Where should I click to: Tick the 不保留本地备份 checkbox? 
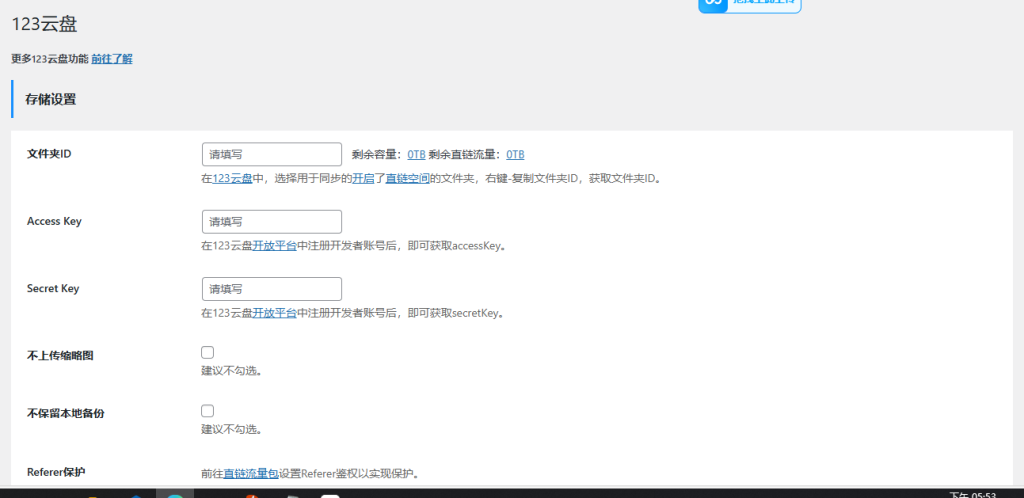208,411
